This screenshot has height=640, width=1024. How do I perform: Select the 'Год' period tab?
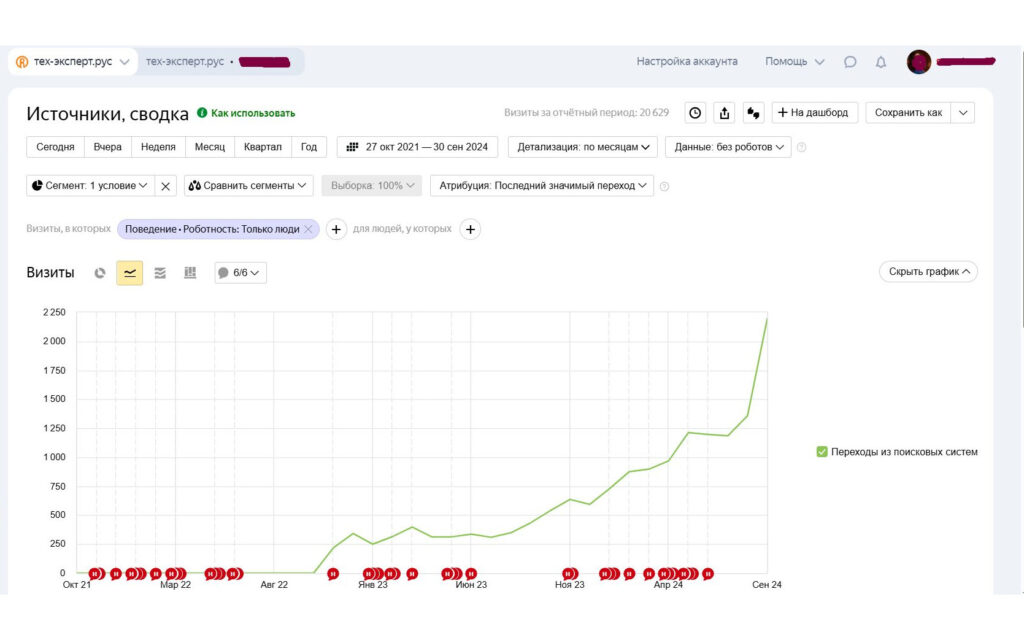[x=309, y=147]
